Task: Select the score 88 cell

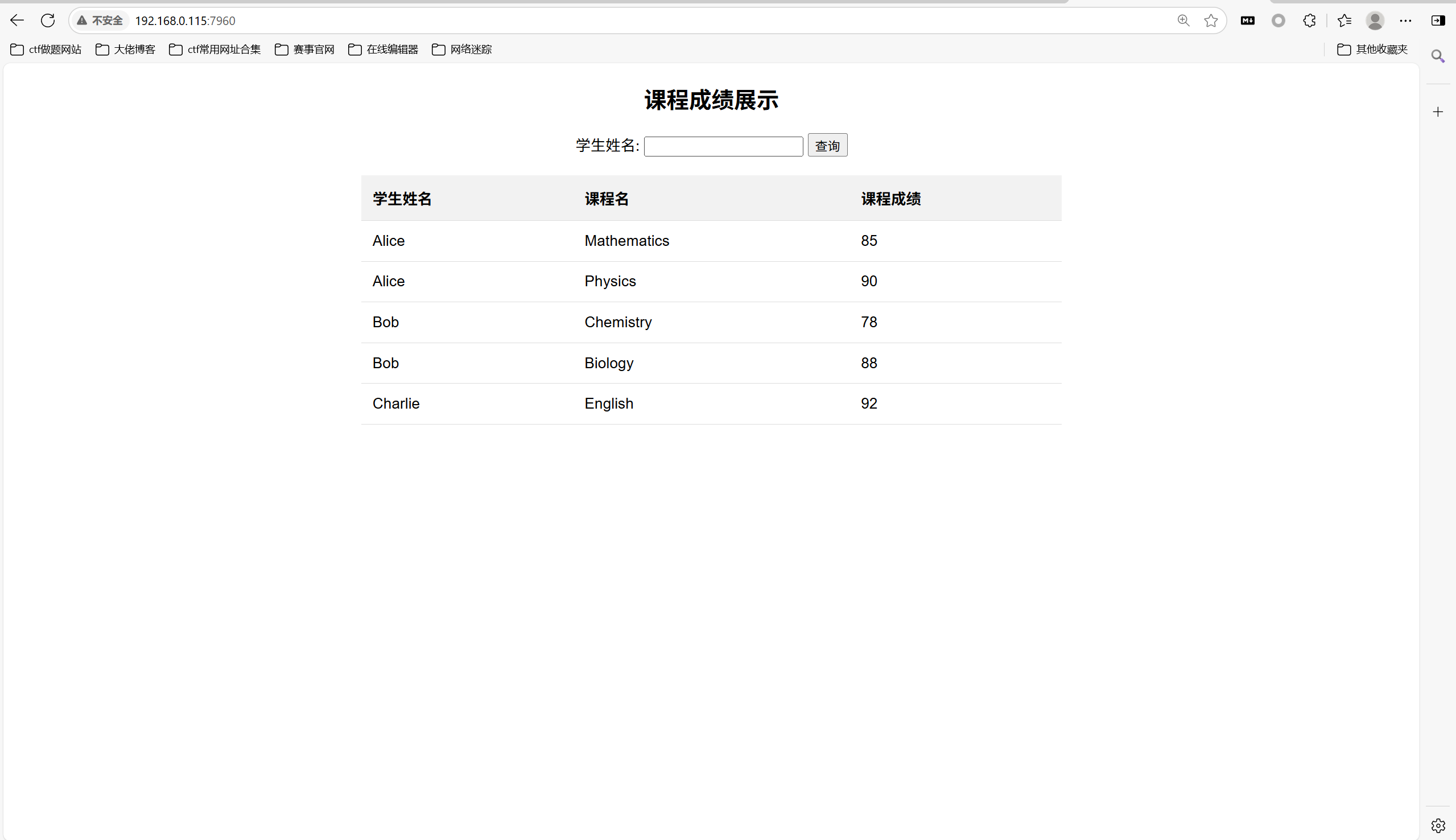Action: (x=868, y=363)
